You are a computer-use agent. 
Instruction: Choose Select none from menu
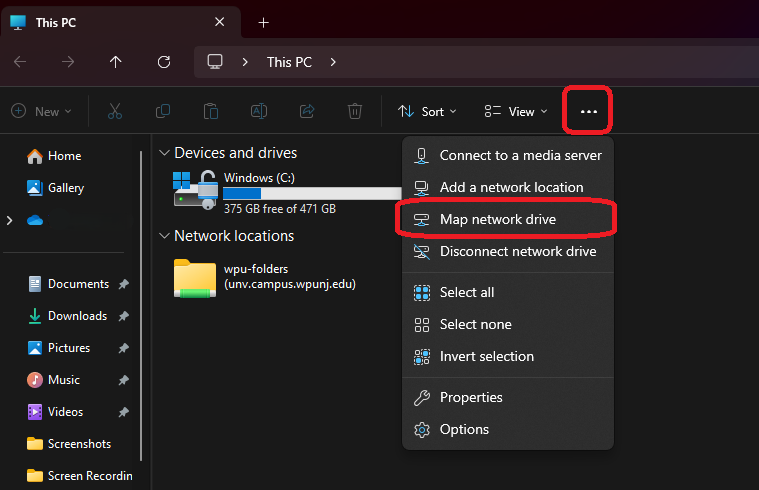click(508, 324)
